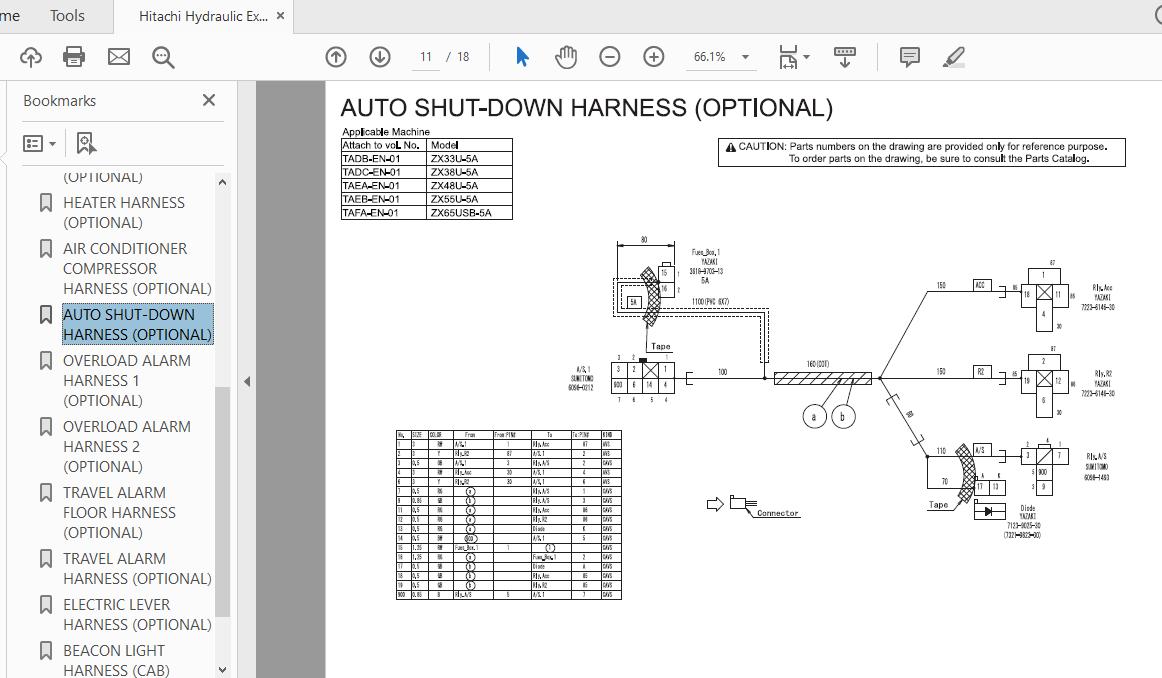Click the add new bookmark icon

pyautogui.click(x=86, y=144)
